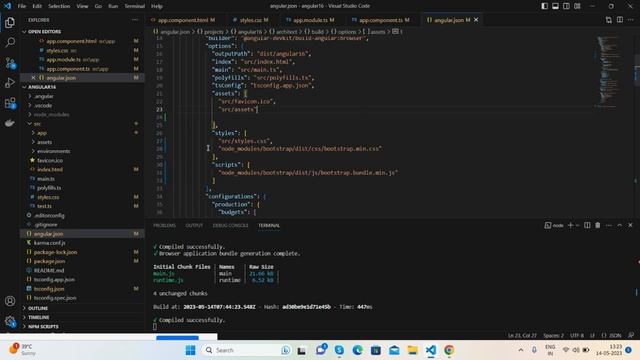Open Windows Start menu
The height and width of the screenshot is (360, 640).
click(190, 350)
